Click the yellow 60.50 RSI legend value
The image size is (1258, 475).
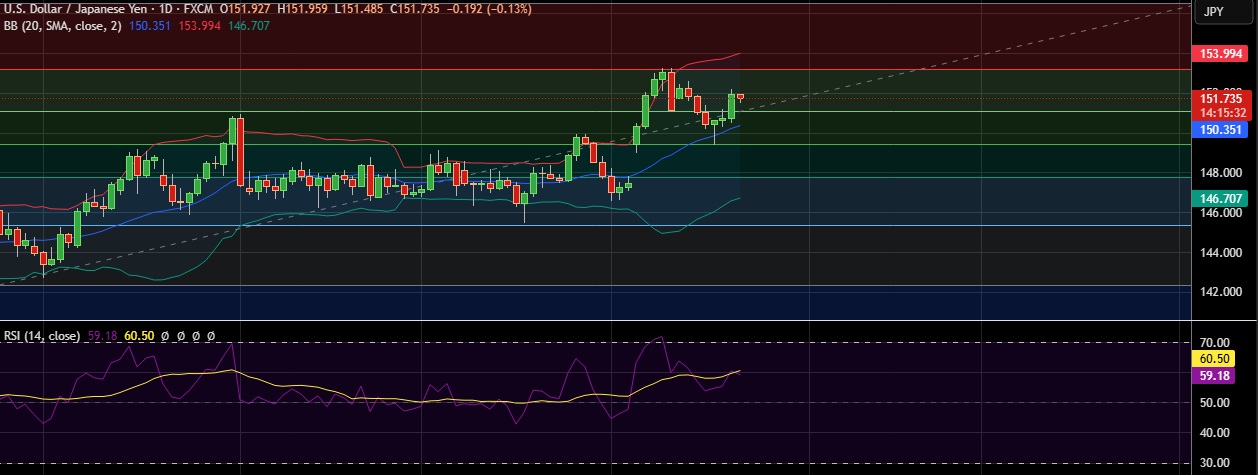(x=139, y=337)
